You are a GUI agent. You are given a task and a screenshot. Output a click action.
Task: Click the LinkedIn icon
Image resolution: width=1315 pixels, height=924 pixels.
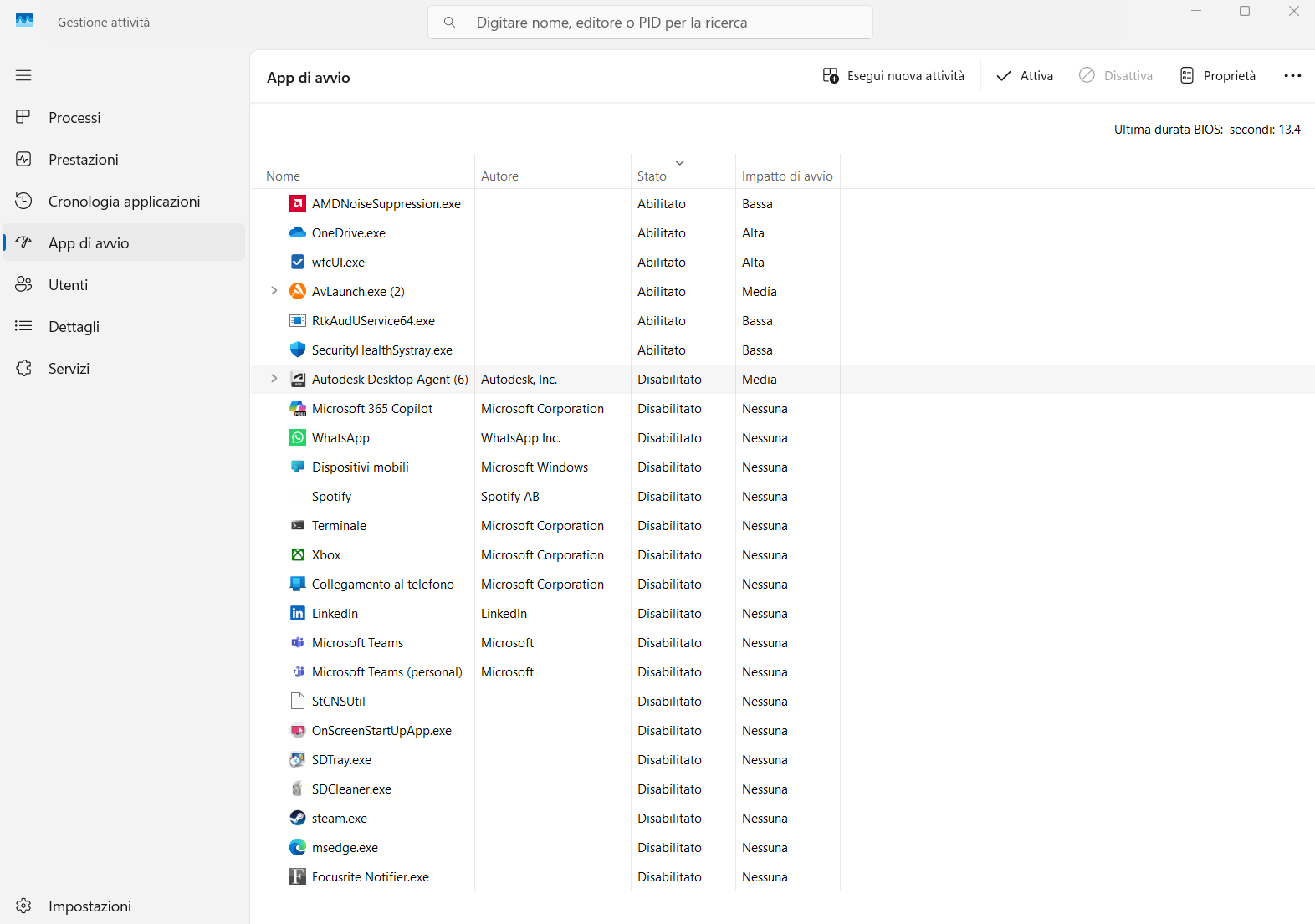tap(298, 613)
